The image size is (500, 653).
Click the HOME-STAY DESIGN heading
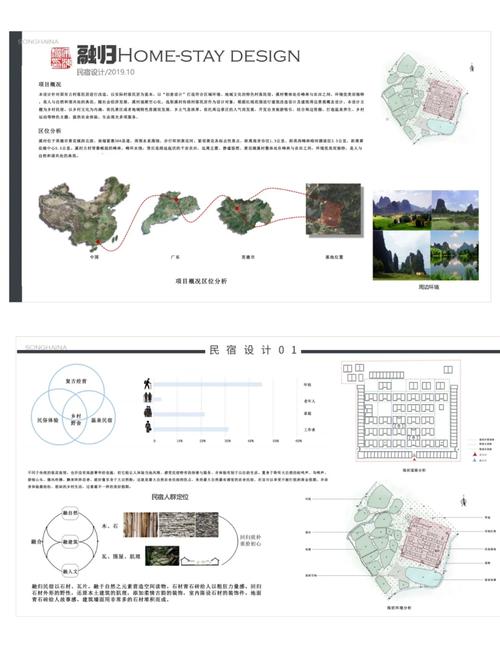(209, 56)
